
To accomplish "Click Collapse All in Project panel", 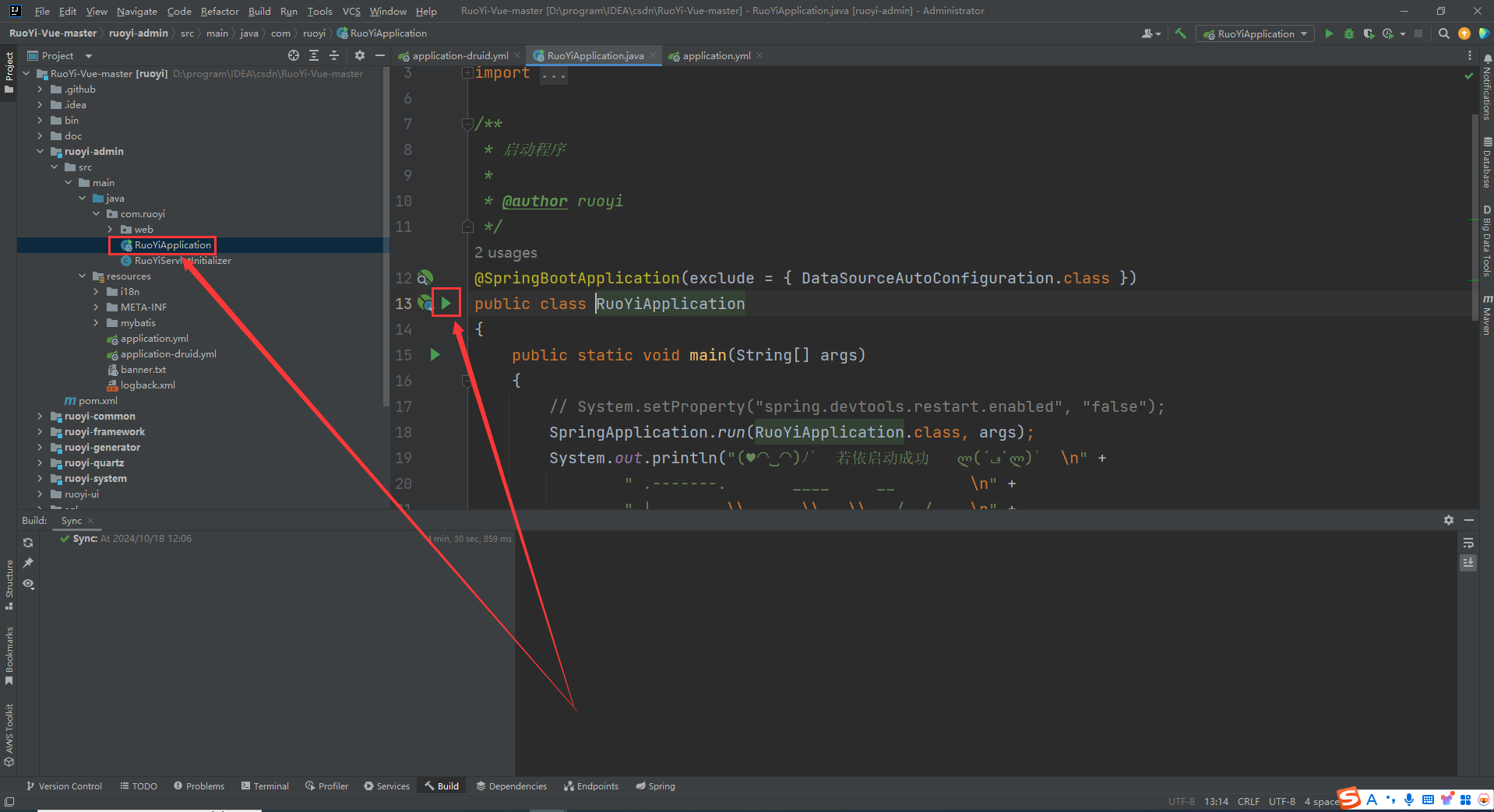I will [334, 55].
